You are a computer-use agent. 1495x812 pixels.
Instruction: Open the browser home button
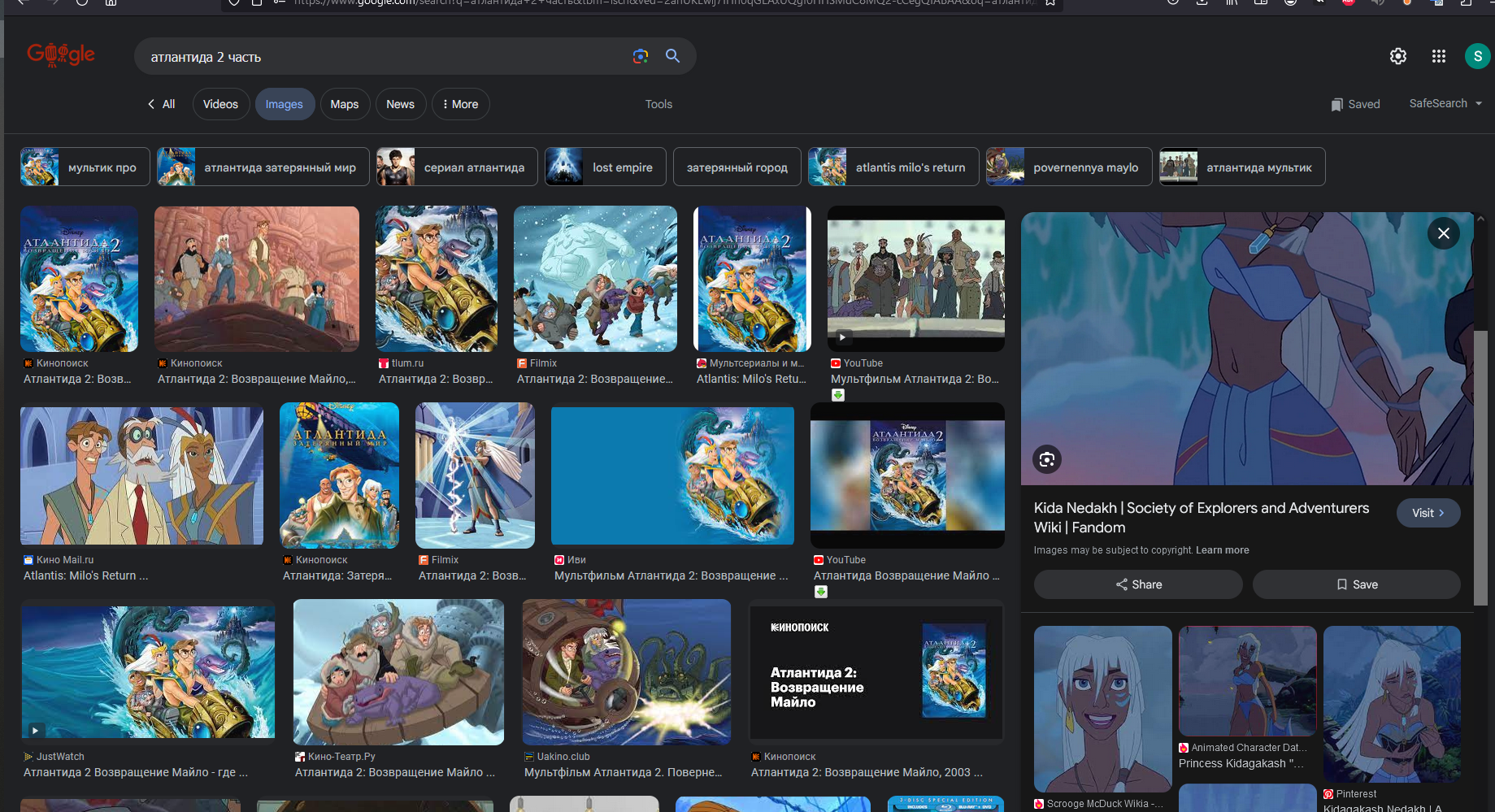click(x=111, y=2)
